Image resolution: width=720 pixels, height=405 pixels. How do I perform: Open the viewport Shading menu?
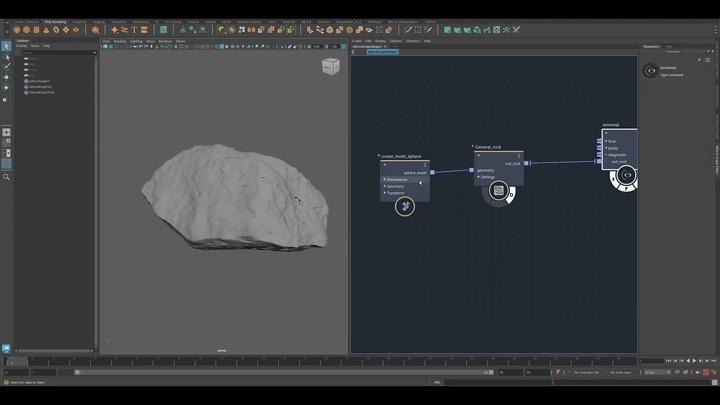pos(120,41)
